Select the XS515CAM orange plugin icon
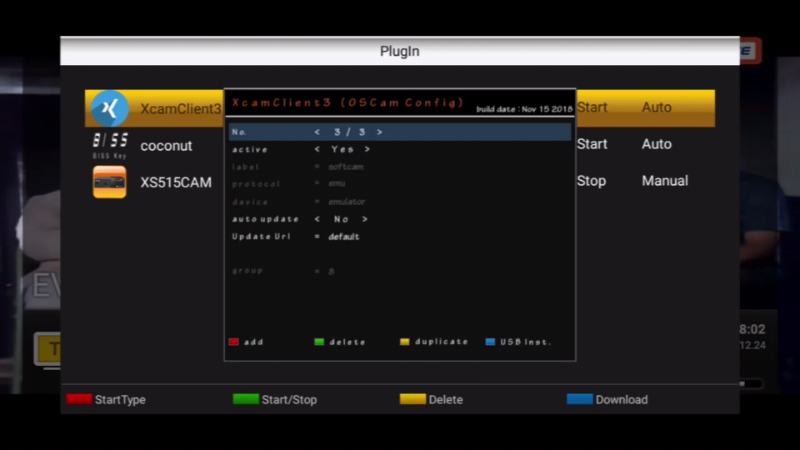800x450 pixels. pos(110,182)
